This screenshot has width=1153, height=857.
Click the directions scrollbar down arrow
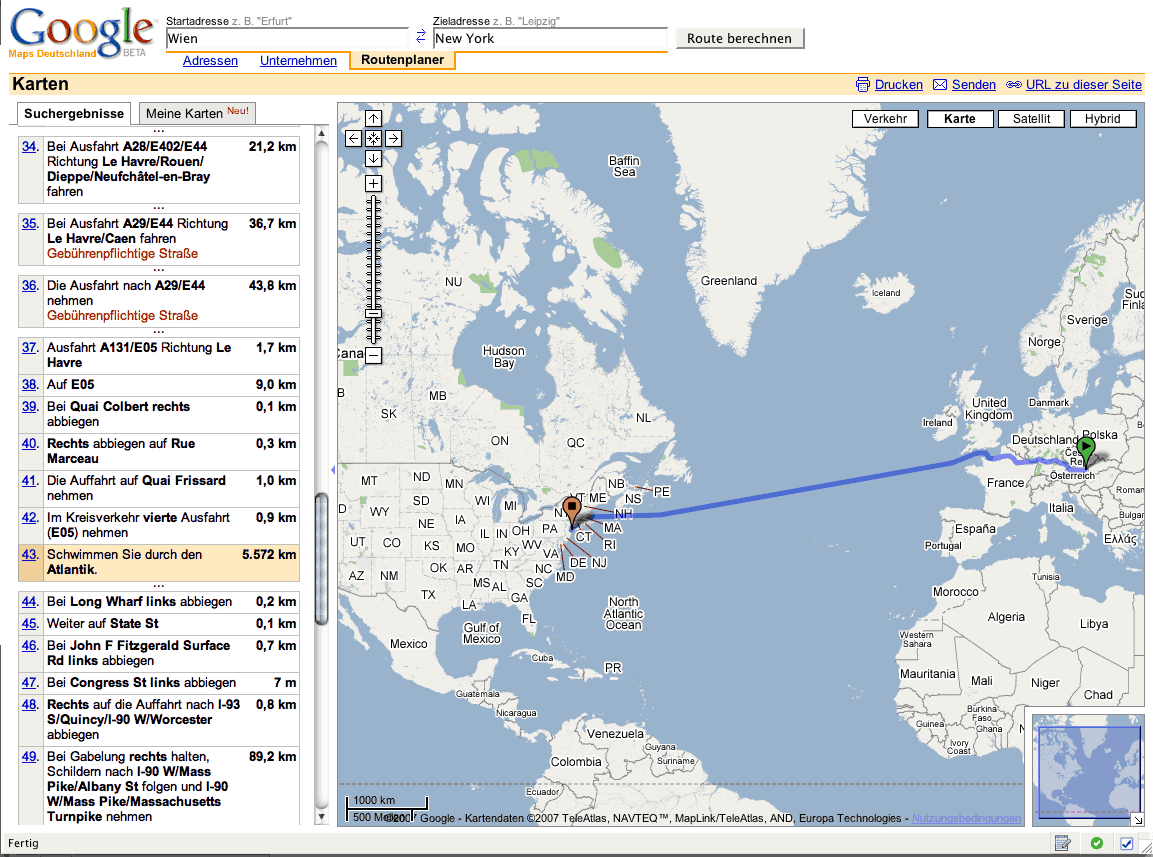pos(321,817)
